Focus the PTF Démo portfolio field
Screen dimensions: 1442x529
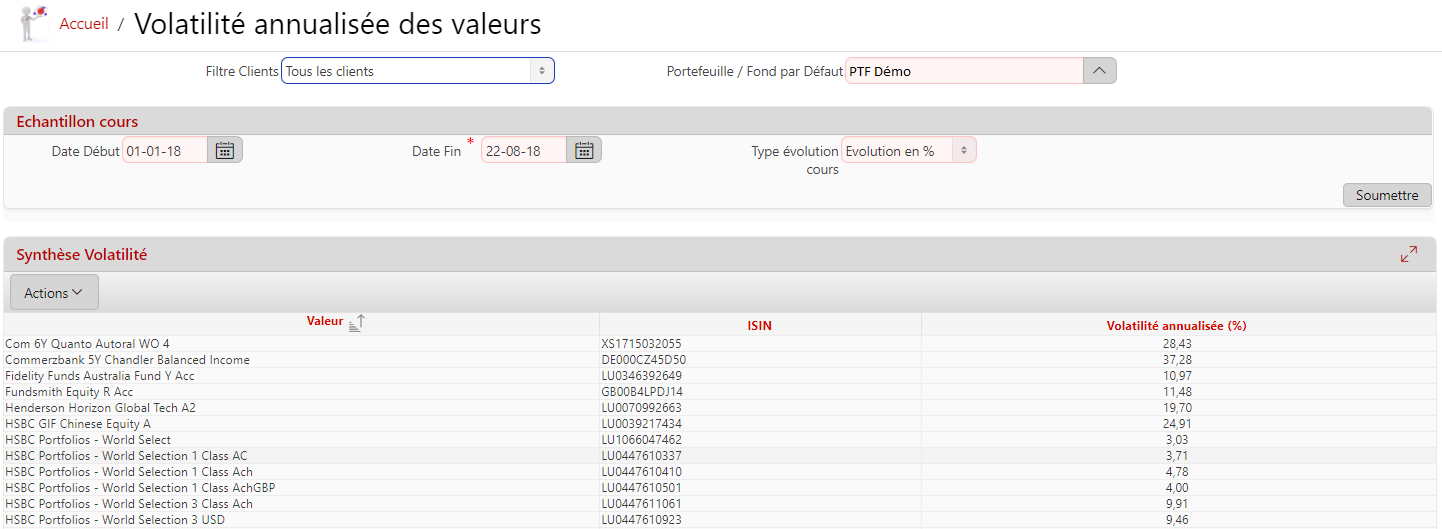click(x=964, y=71)
